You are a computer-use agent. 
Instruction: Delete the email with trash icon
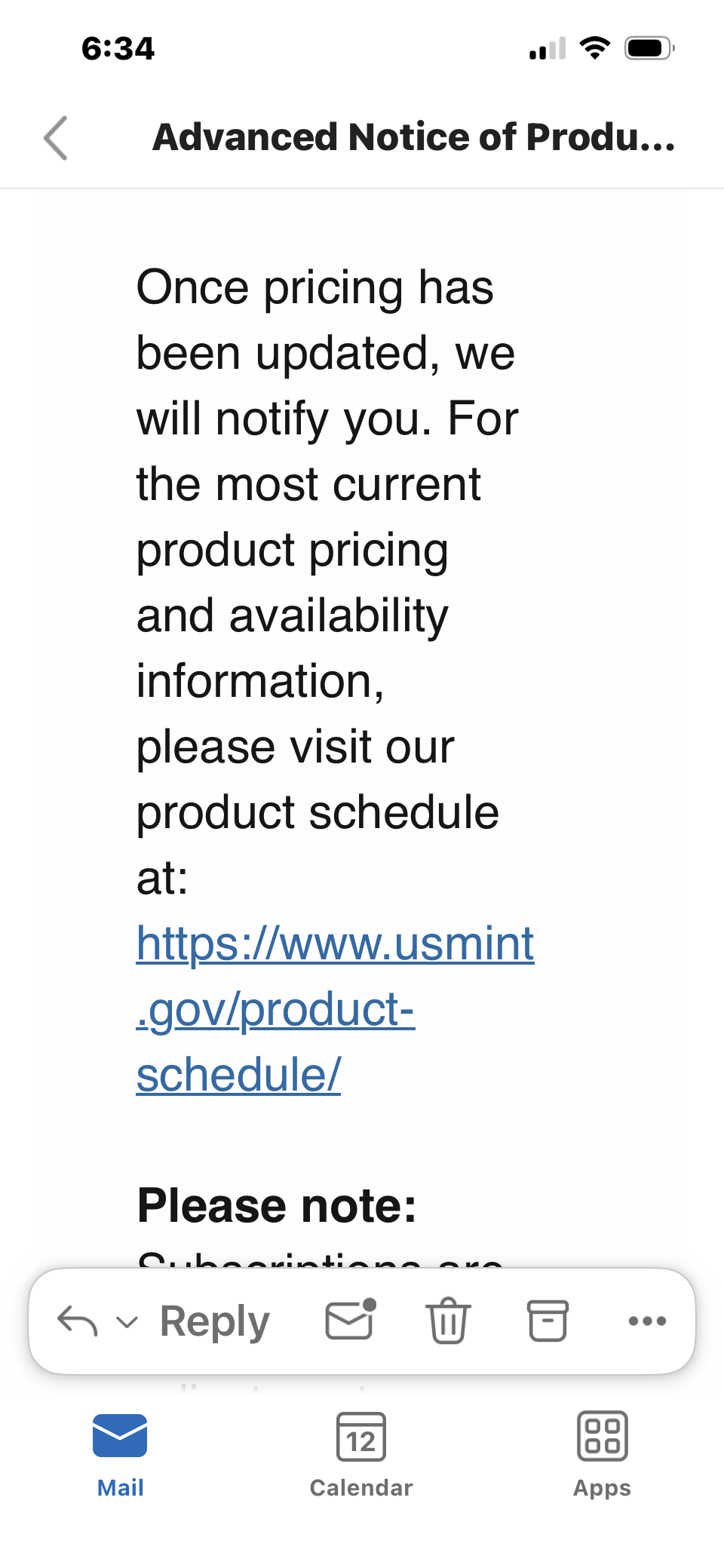[x=449, y=1320]
